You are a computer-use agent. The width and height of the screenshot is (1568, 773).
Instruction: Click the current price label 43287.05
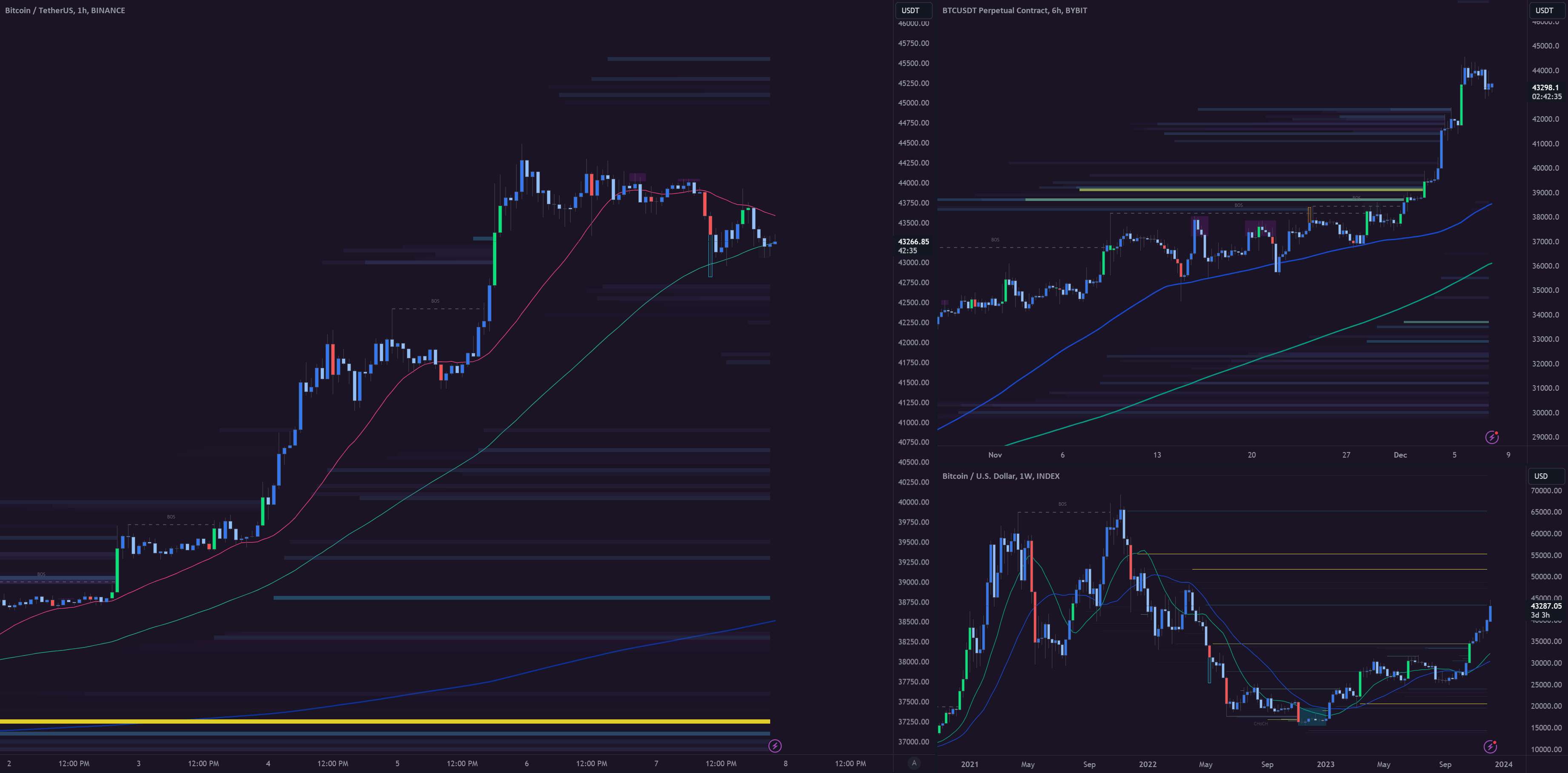point(1546,606)
